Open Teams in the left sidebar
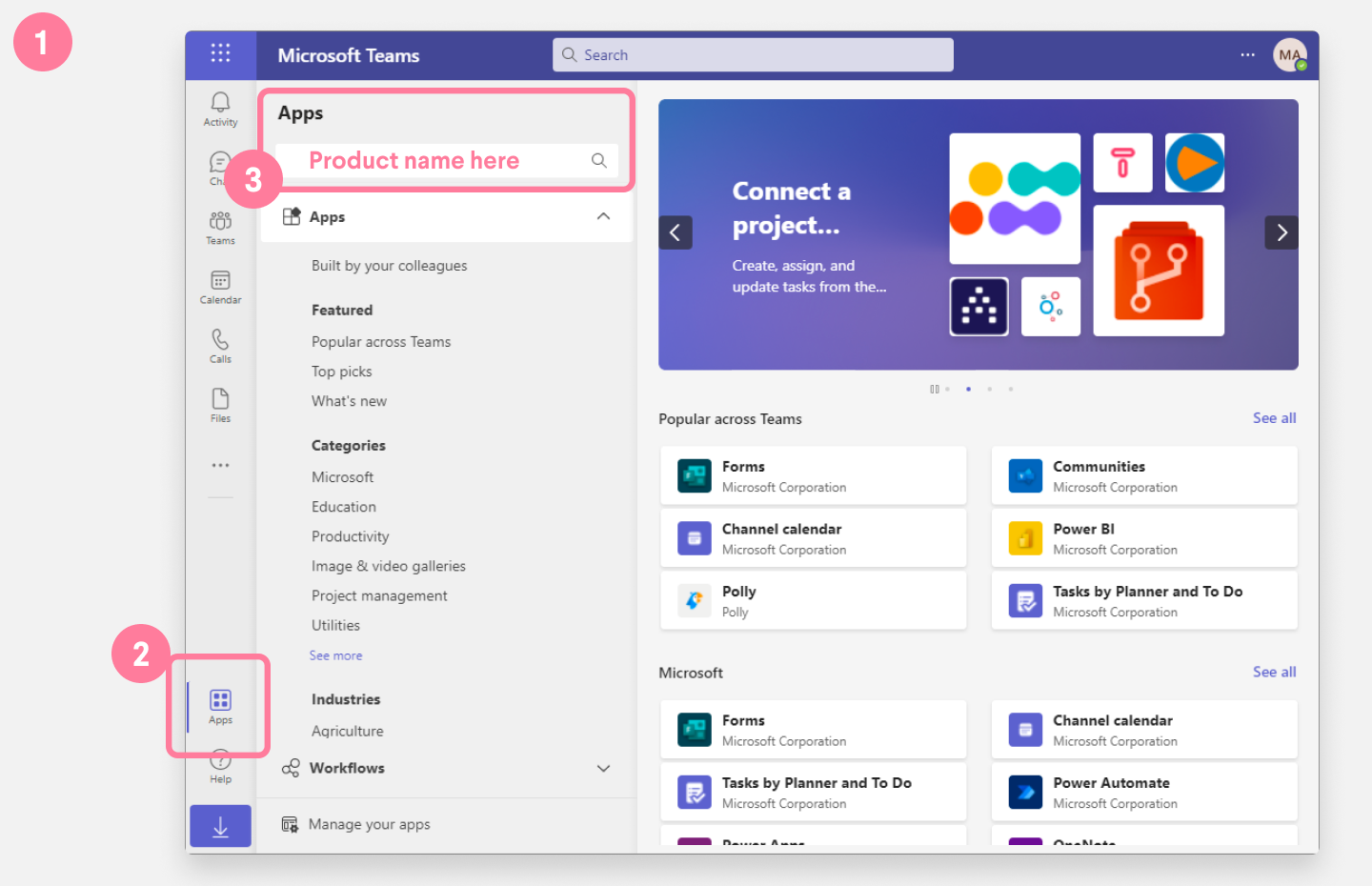Image resolution: width=1372 pixels, height=886 pixels. pos(220,227)
